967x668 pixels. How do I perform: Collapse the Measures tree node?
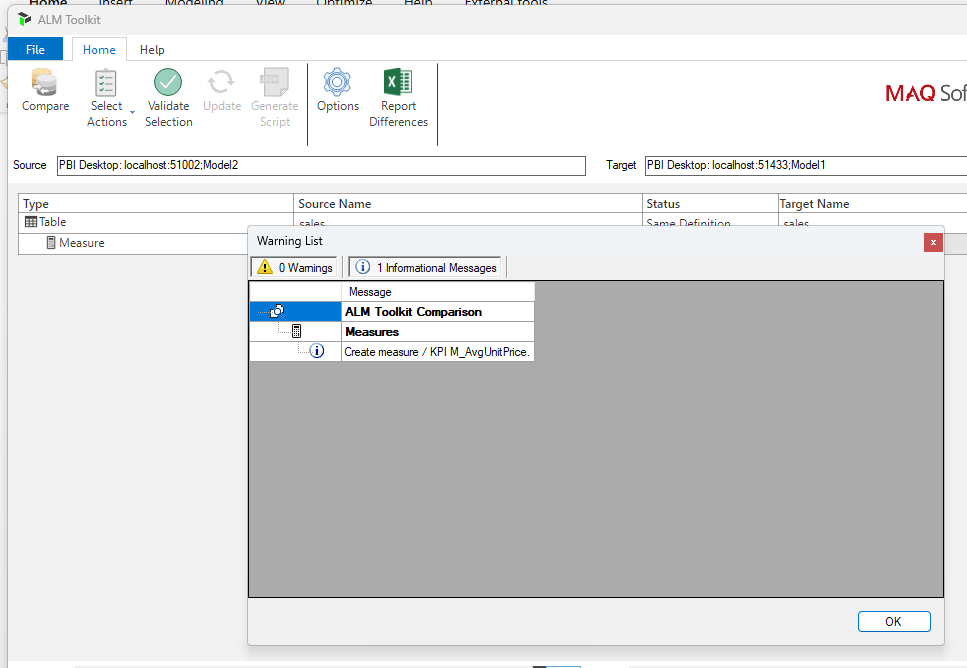[296, 331]
